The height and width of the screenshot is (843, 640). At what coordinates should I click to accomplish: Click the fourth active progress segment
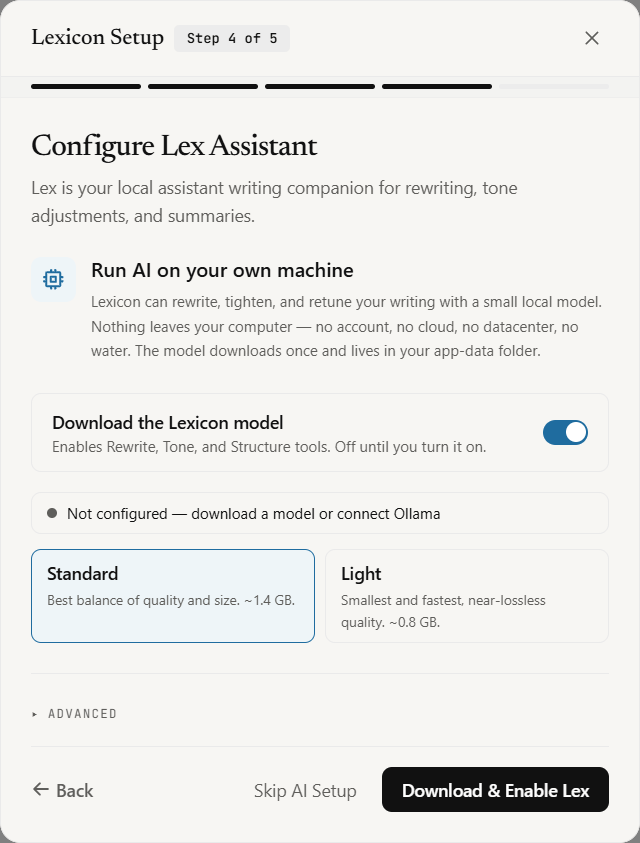(437, 87)
